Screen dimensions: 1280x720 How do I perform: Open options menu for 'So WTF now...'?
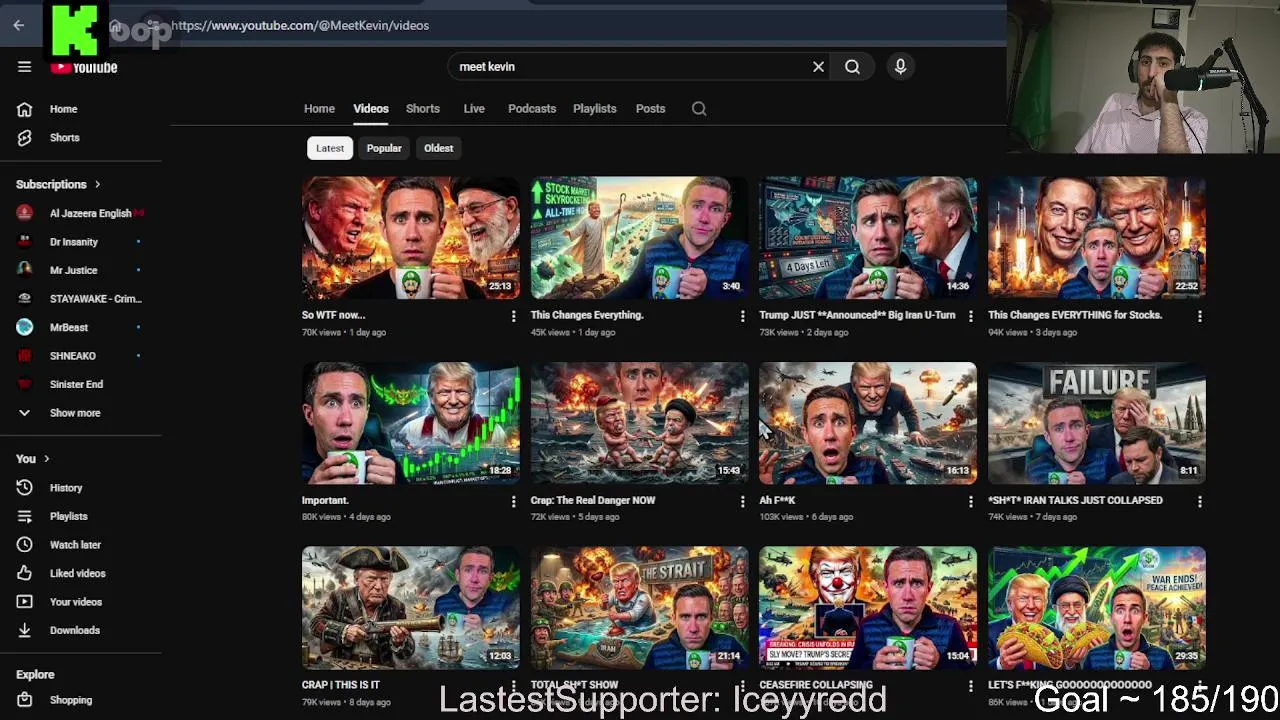tap(513, 316)
